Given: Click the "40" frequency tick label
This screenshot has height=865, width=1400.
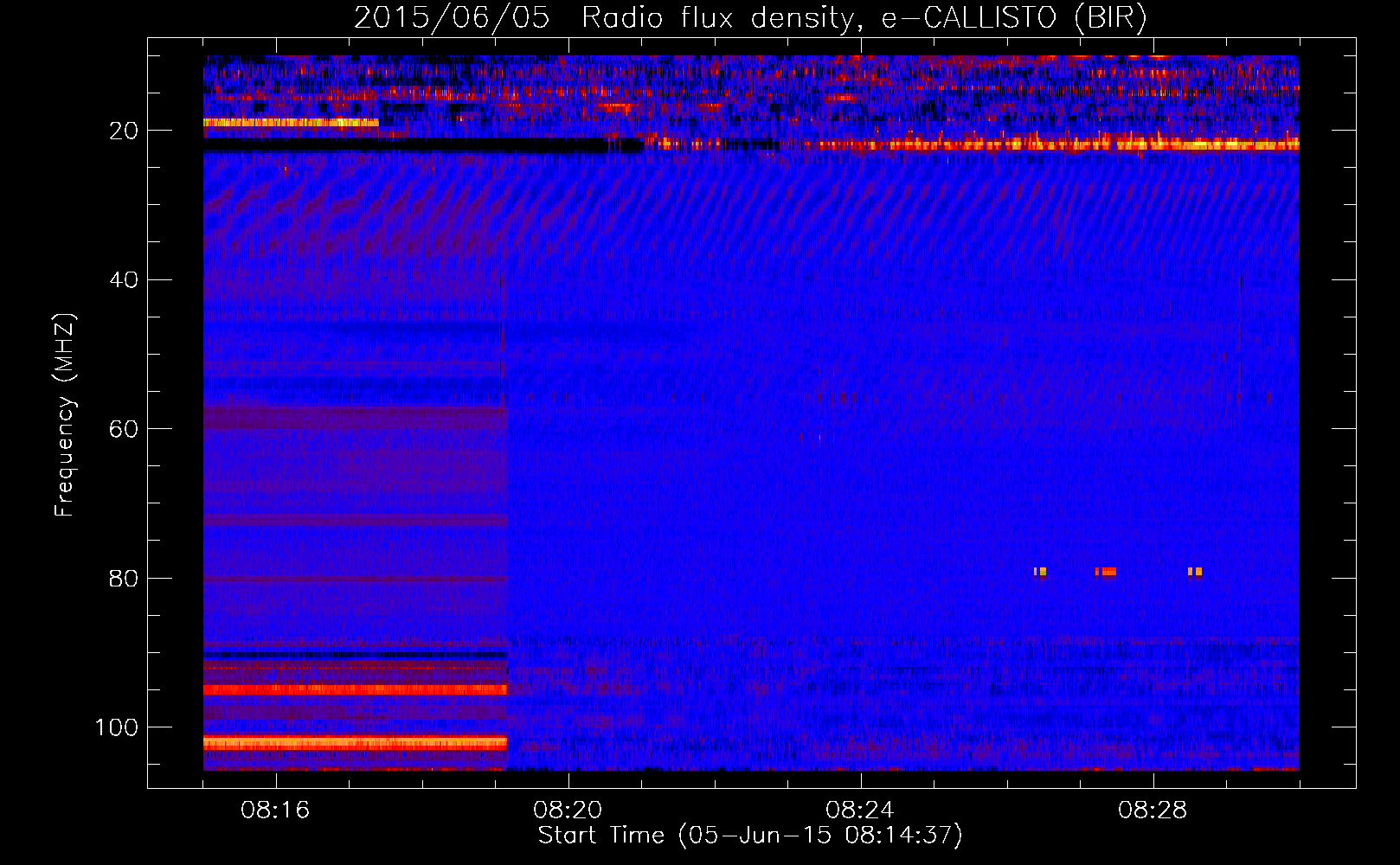Looking at the screenshot, I should click(124, 280).
